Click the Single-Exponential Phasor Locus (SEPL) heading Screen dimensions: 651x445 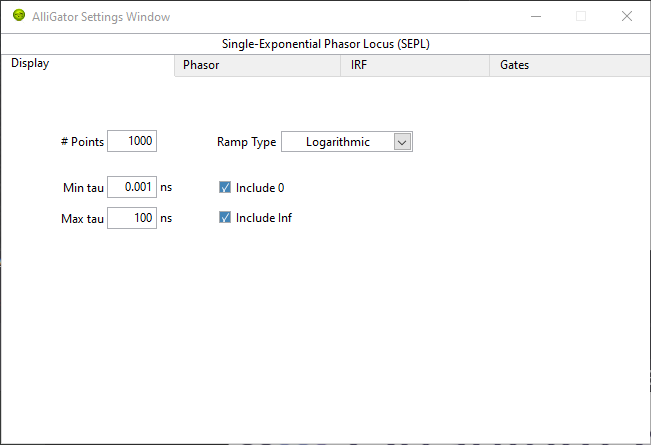(x=326, y=44)
